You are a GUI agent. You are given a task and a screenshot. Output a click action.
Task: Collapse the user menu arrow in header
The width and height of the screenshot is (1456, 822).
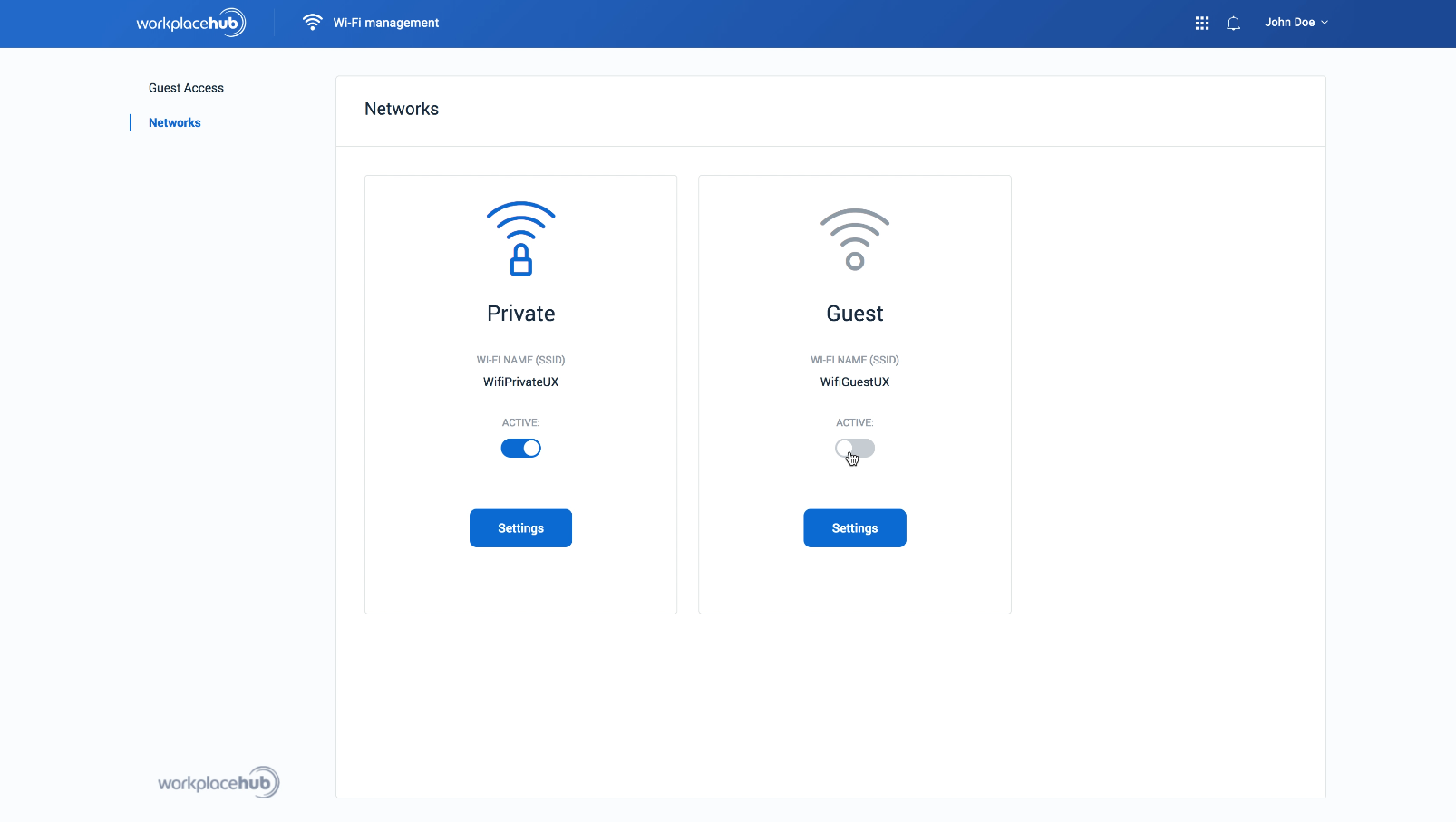(x=1325, y=22)
